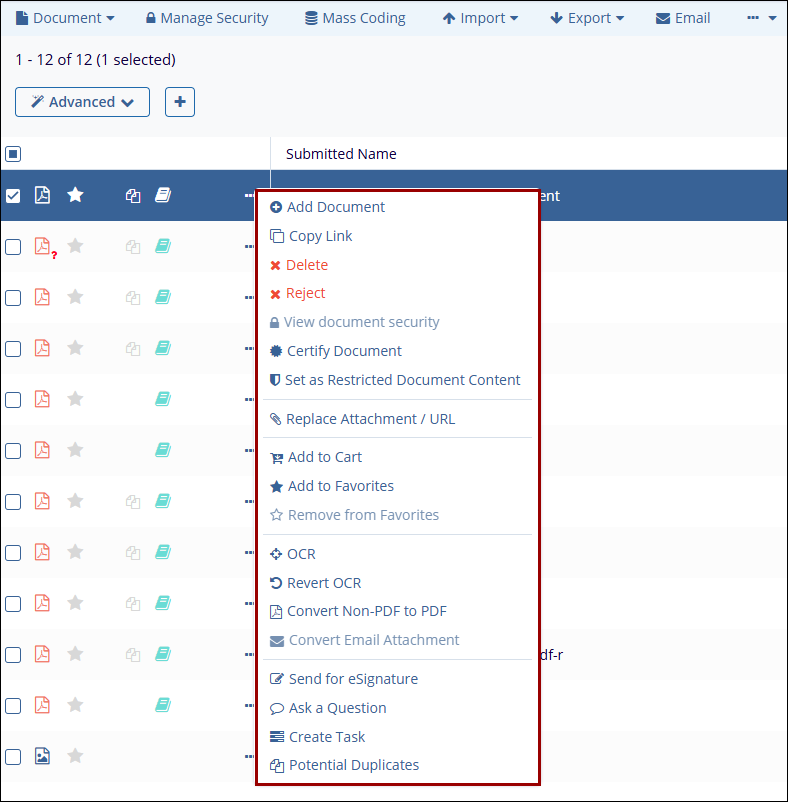Select Convert Non-PDF to PDF option
This screenshot has height=802, width=788.
pyautogui.click(x=366, y=611)
